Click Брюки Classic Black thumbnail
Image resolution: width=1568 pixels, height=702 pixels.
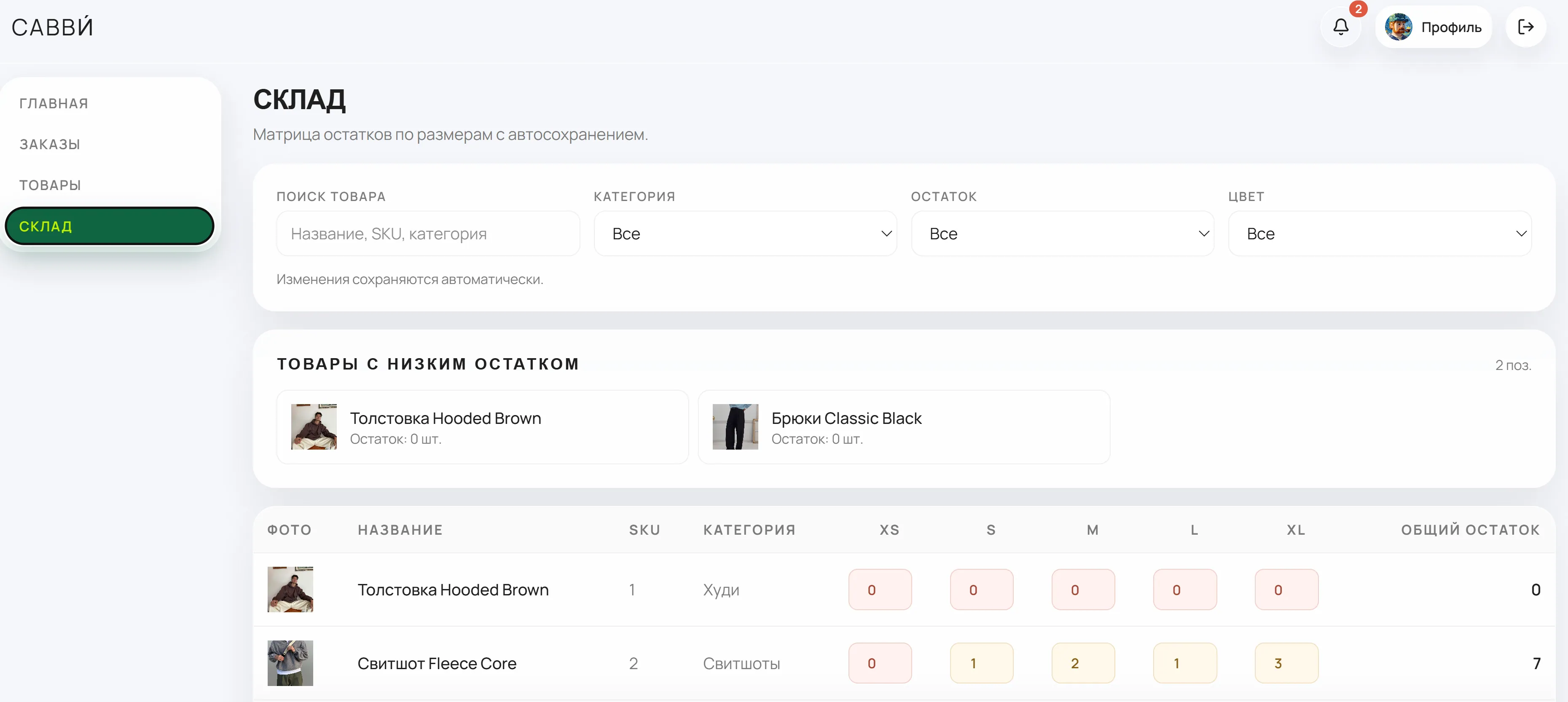click(x=735, y=427)
